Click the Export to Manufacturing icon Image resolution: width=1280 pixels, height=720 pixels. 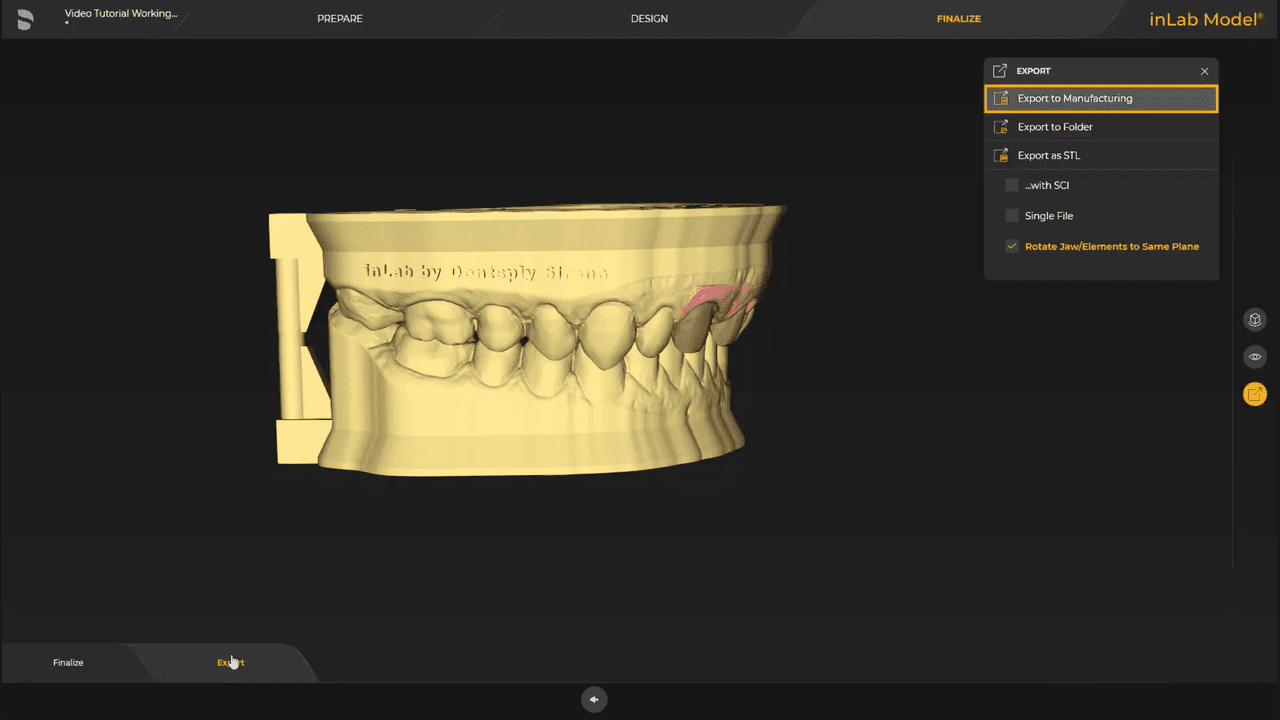(x=1000, y=98)
